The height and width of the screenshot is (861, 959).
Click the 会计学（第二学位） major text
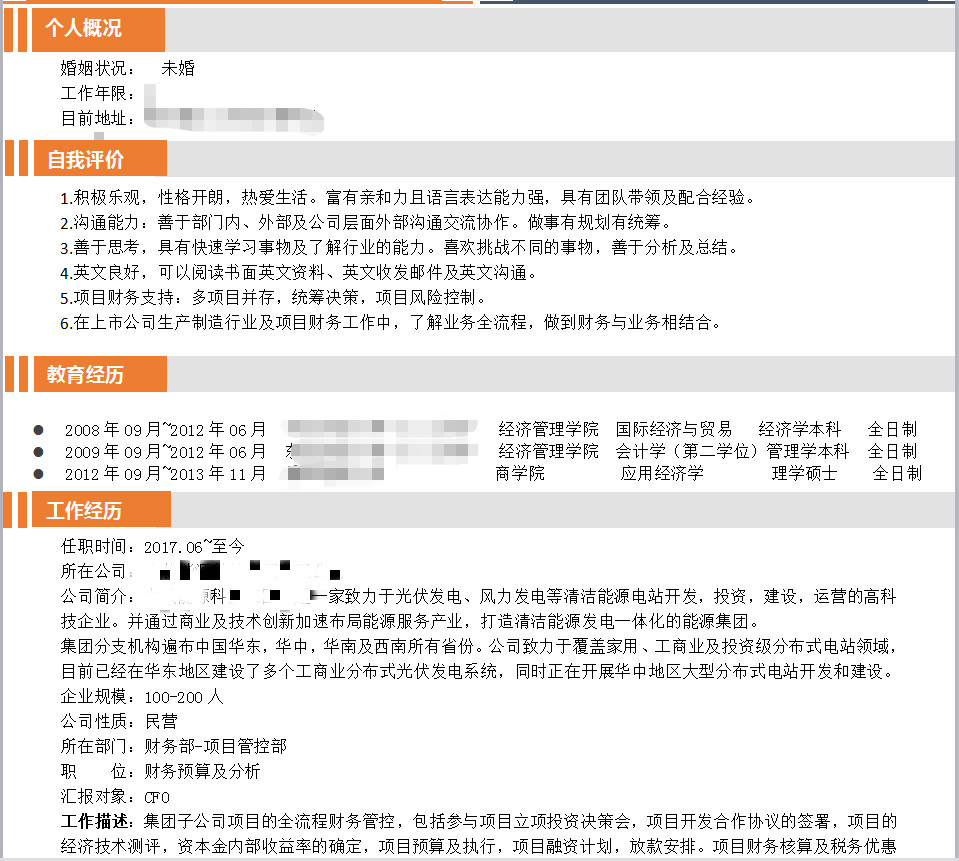688,451
